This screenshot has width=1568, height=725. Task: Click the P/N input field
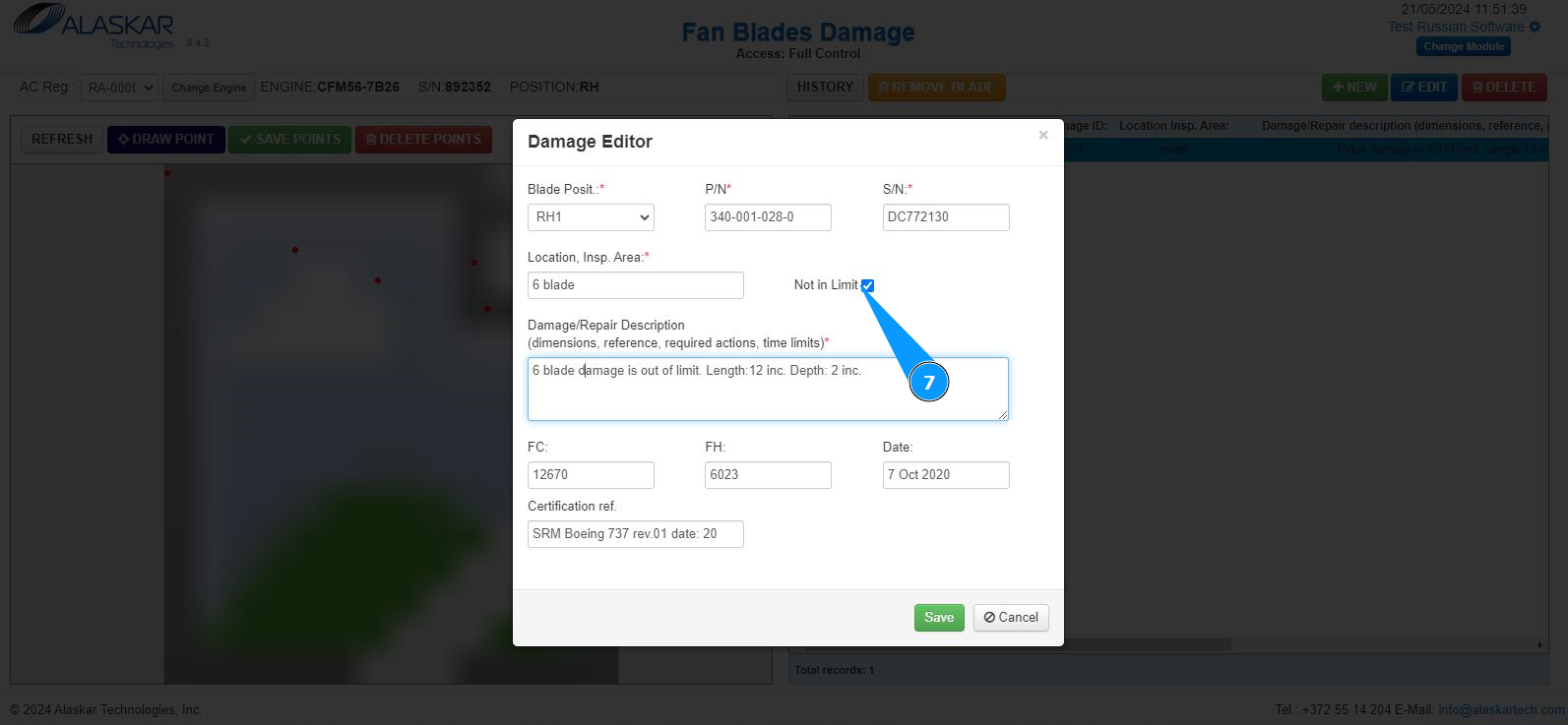coord(768,217)
